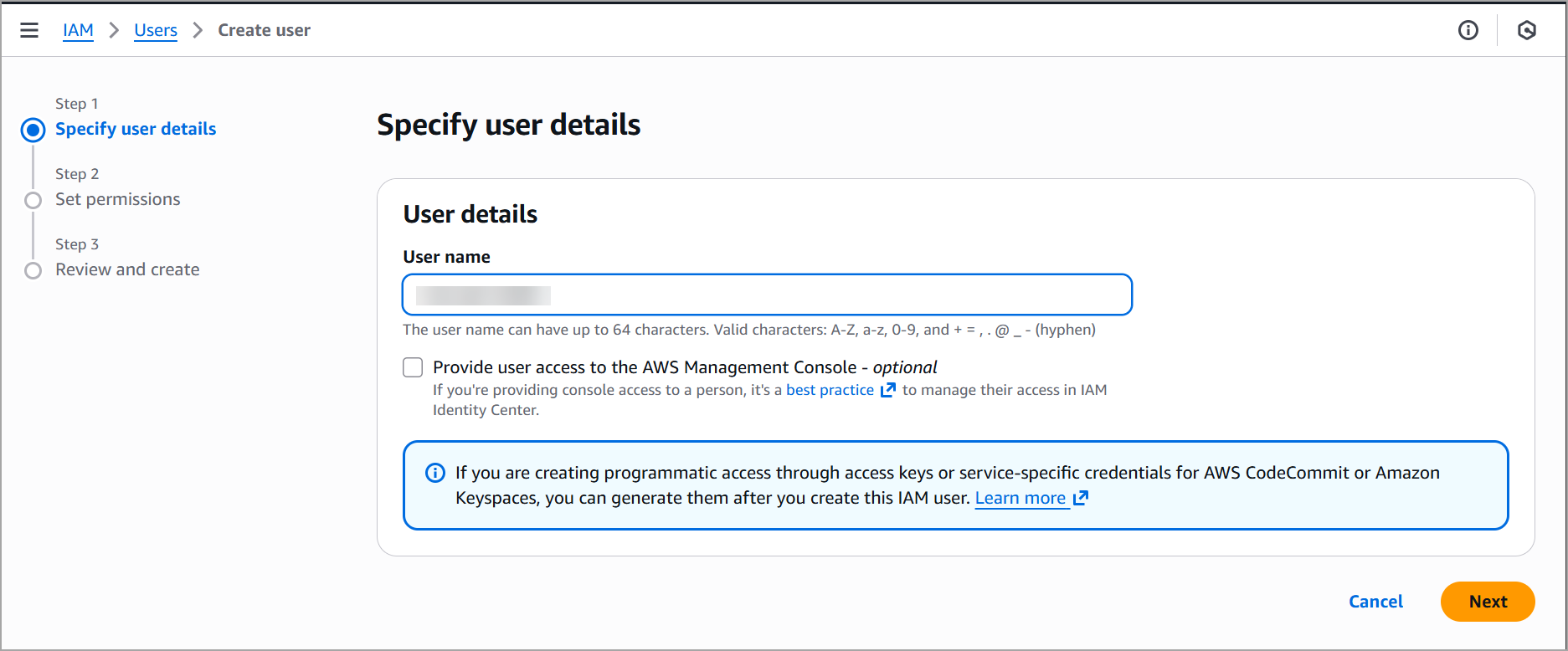
Task: Select the 'Specify user details' step
Action: (135, 128)
